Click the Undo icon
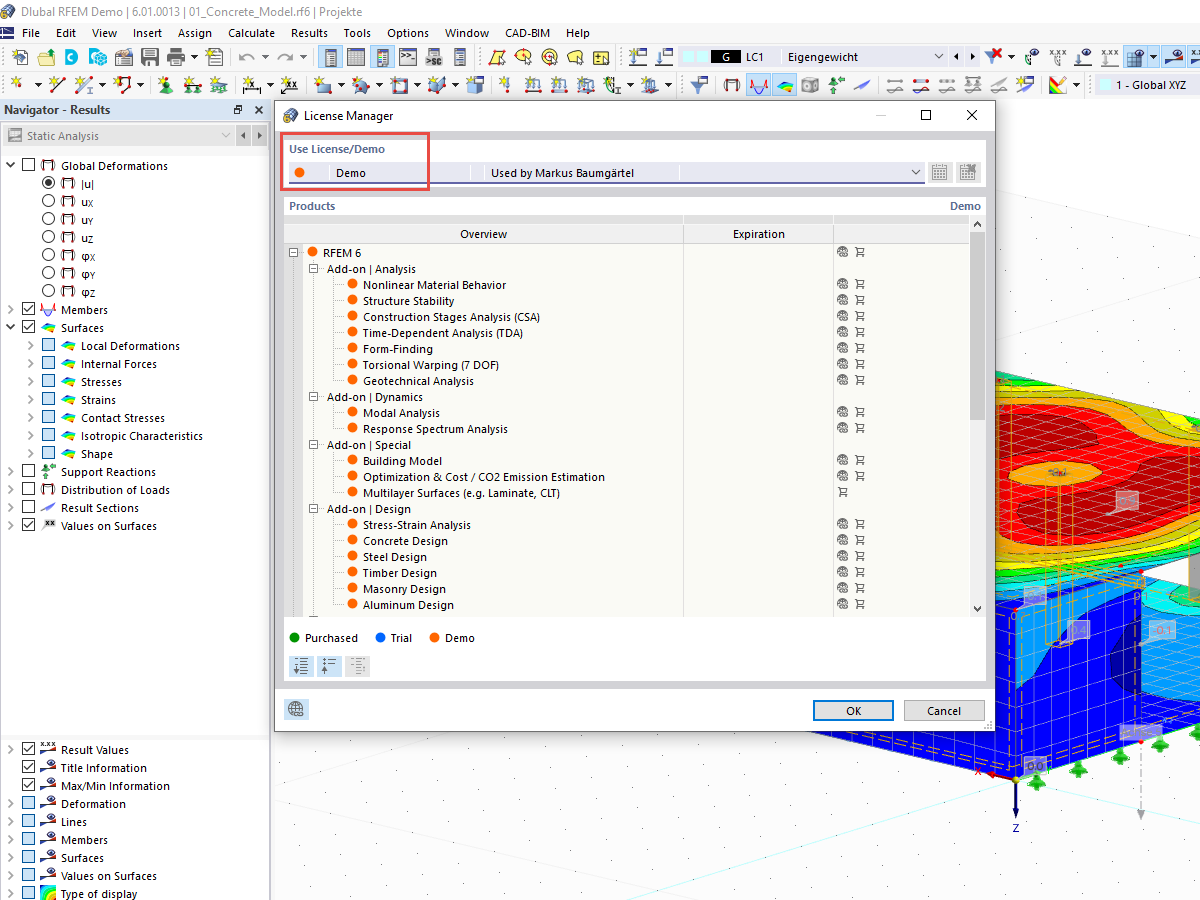 coord(247,57)
